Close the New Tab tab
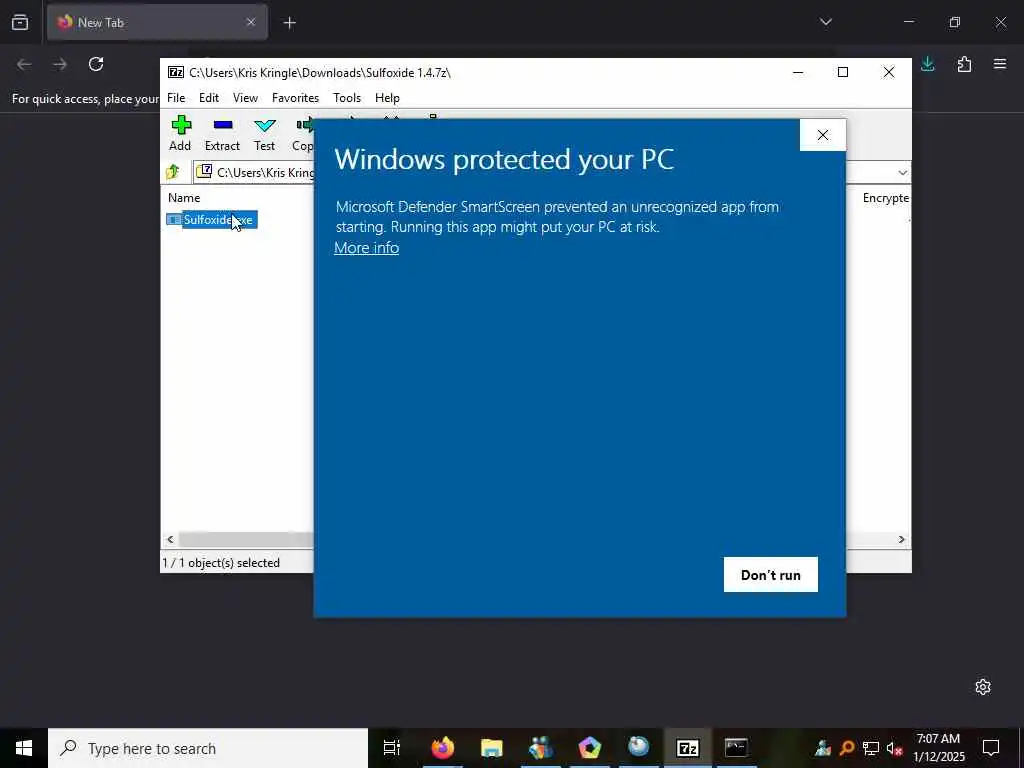Image resolution: width=1024 pixels, height=768 pixels. 251,22
